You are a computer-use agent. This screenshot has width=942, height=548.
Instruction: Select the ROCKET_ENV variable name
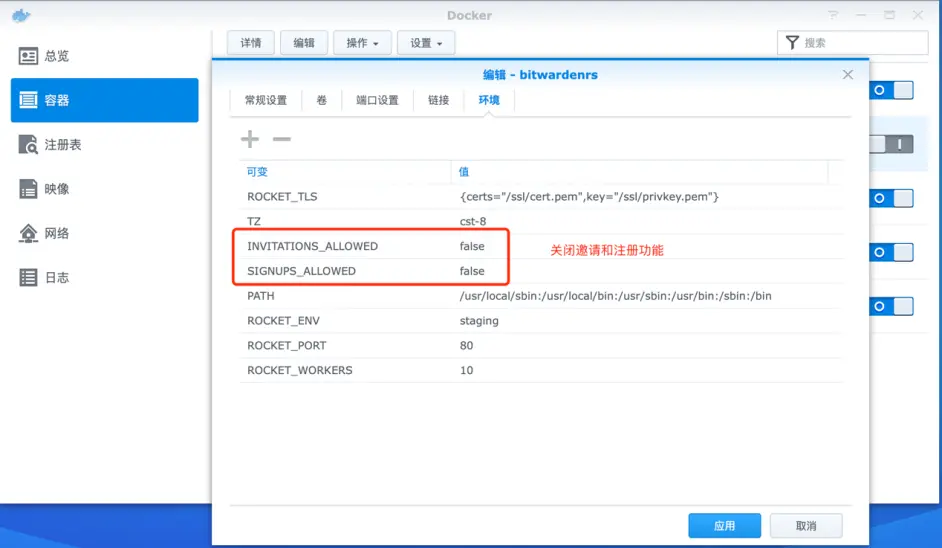tap(284, 321)
